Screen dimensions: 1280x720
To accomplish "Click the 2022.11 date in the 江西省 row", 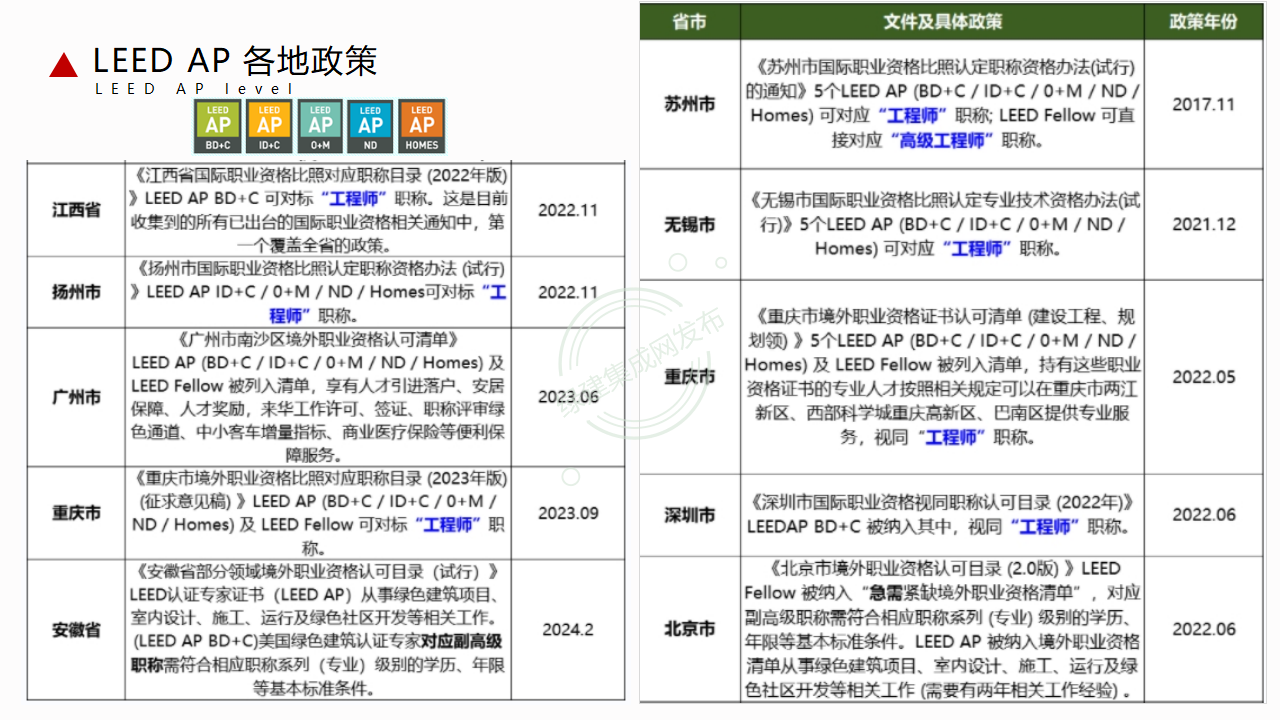I will click(x=568, y=211).
